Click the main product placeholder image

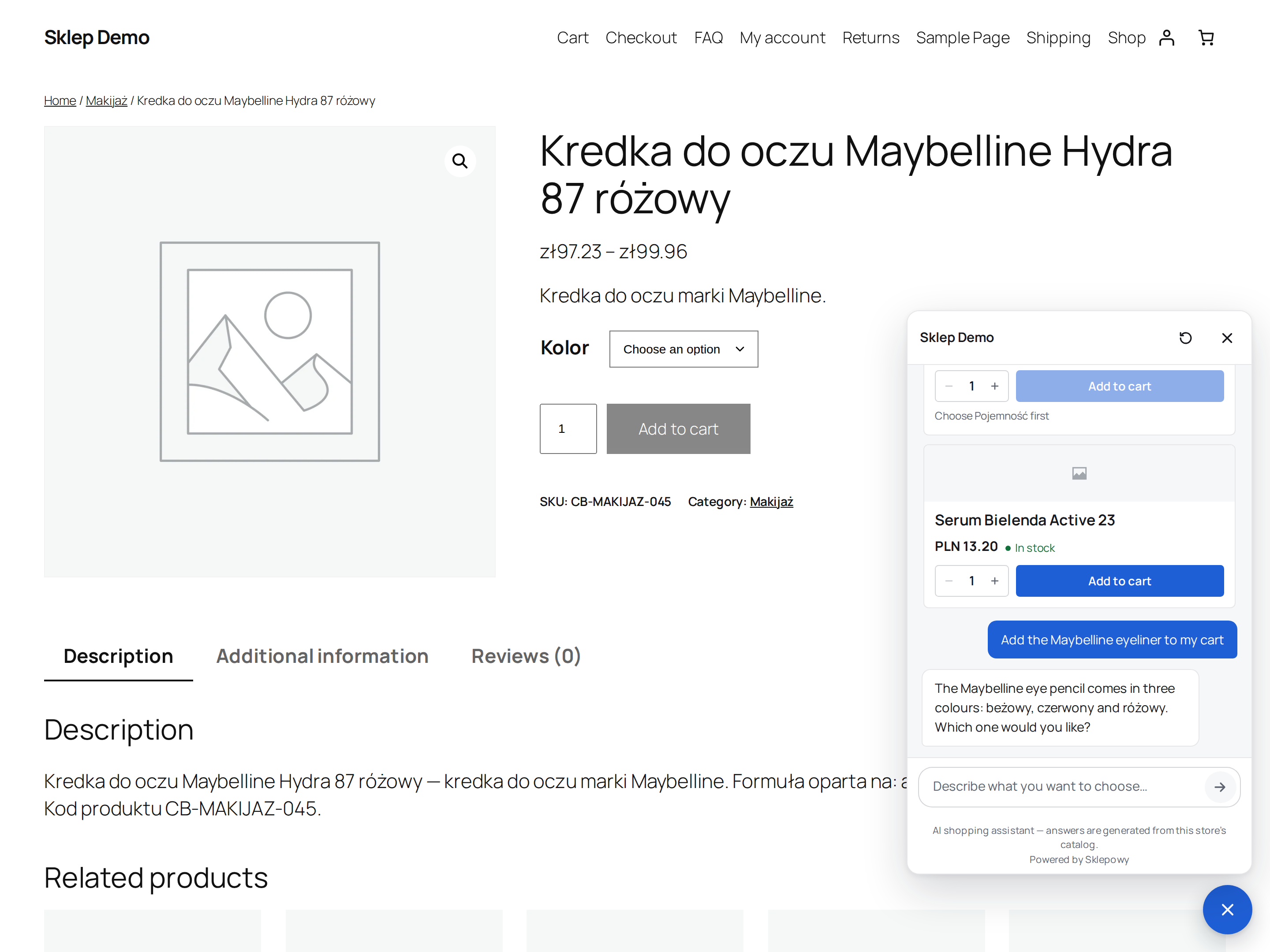[269, 351]
